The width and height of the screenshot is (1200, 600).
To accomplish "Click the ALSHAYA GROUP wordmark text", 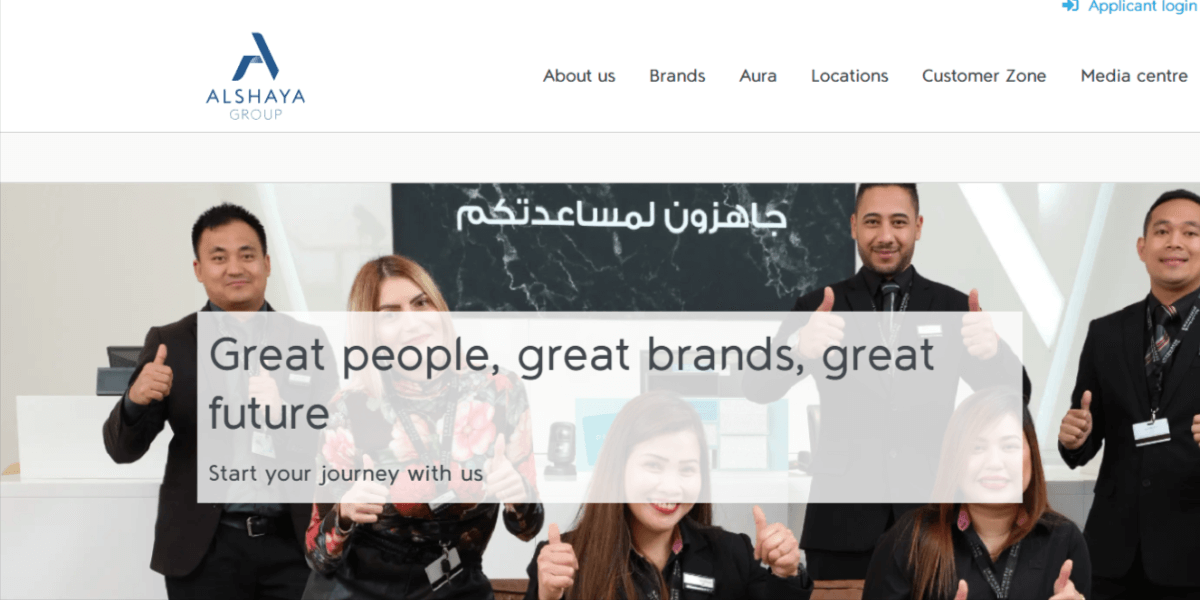I will point(256,104).
